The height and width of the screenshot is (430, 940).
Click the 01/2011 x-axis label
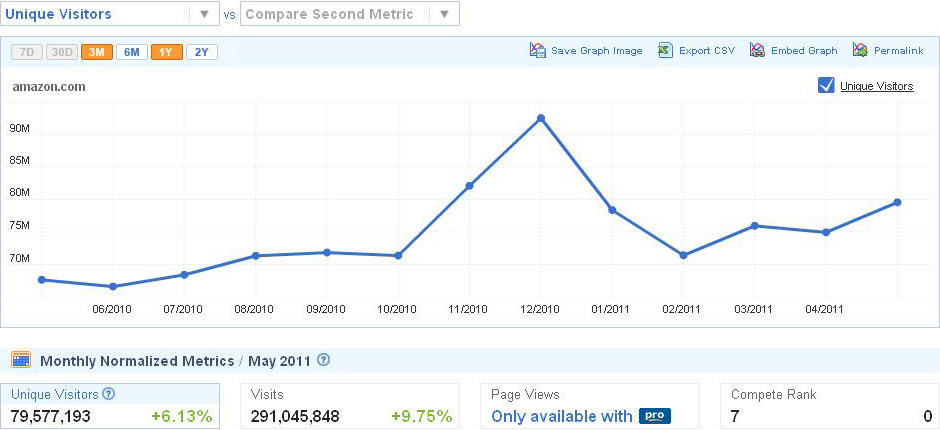point(610,309)
